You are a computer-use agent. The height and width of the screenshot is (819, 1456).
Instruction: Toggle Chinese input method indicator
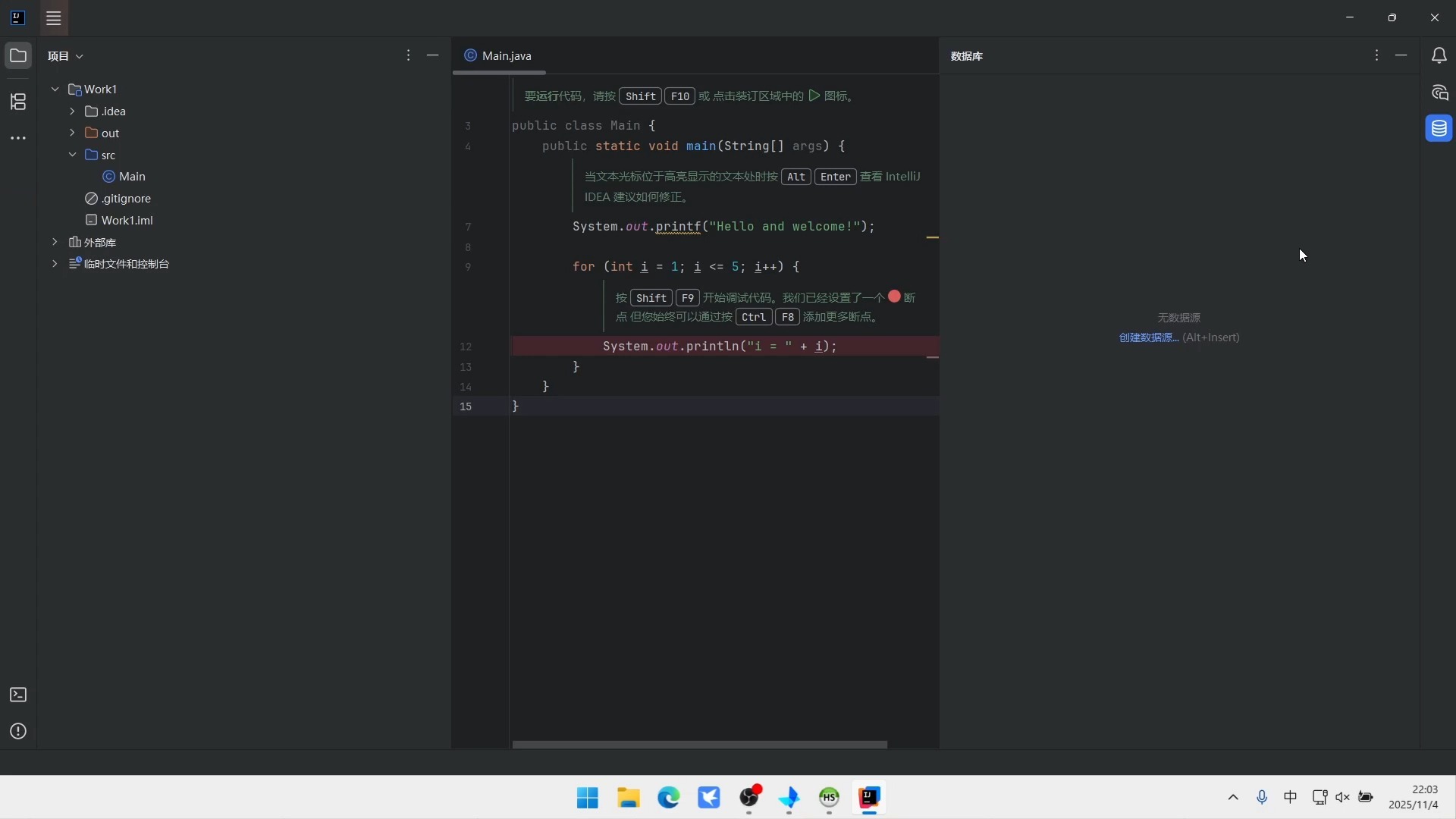(1290, 797)
